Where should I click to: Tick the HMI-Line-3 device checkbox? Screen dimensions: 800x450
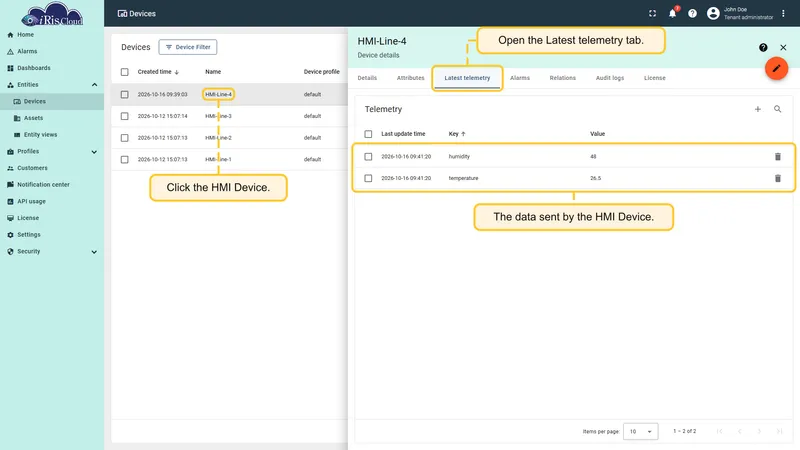(x=124, y=116)
